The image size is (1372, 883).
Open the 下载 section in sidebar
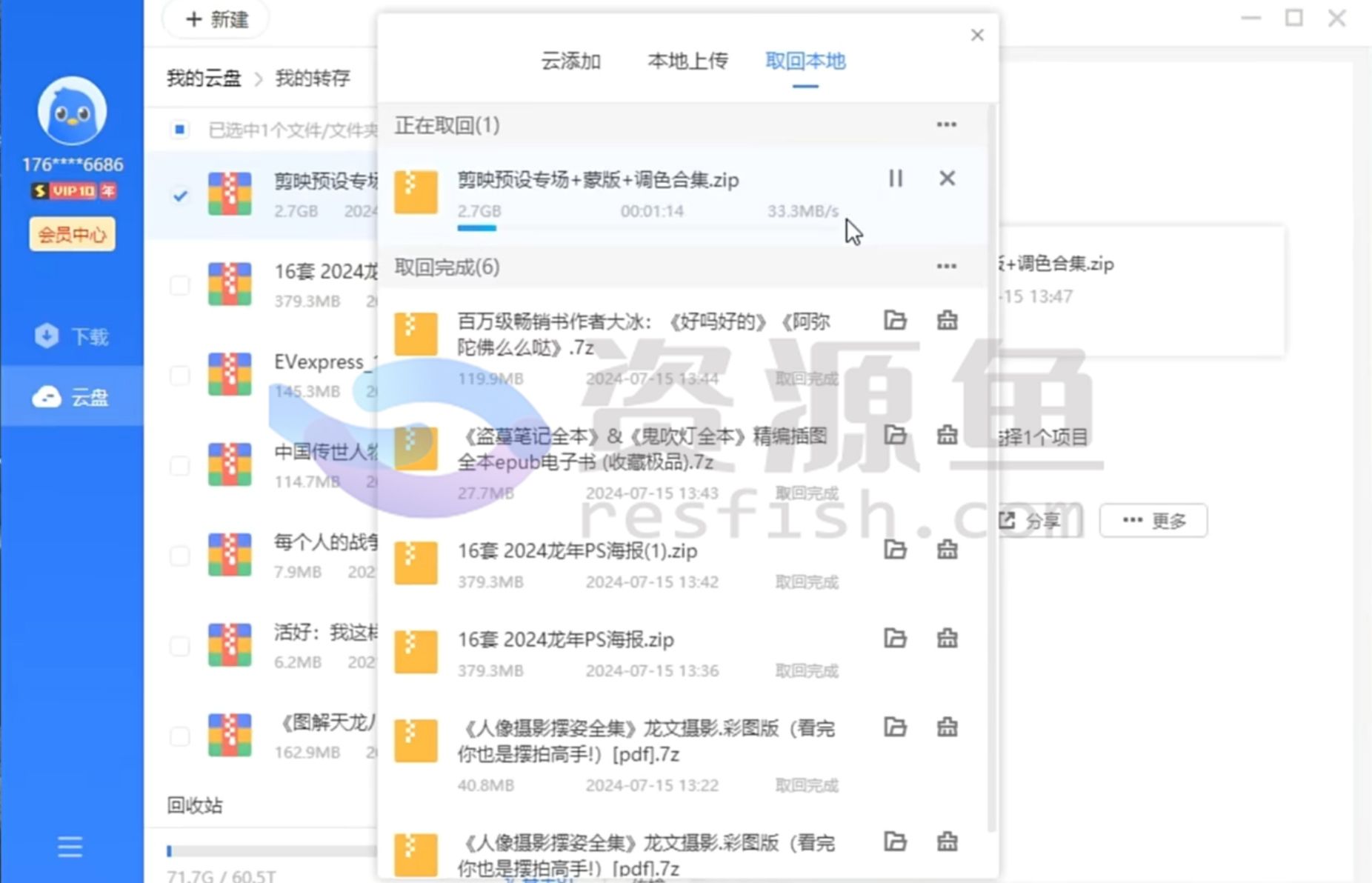[72, 336]
